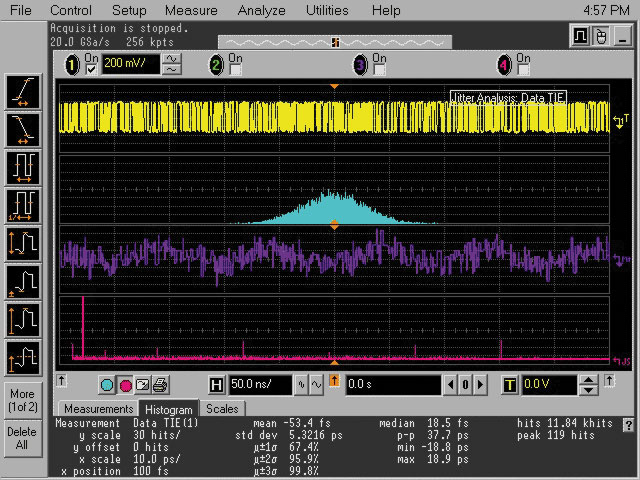Switch to the Measurements tab
Viewport: 640px width, 480px height.
[98, 409]
